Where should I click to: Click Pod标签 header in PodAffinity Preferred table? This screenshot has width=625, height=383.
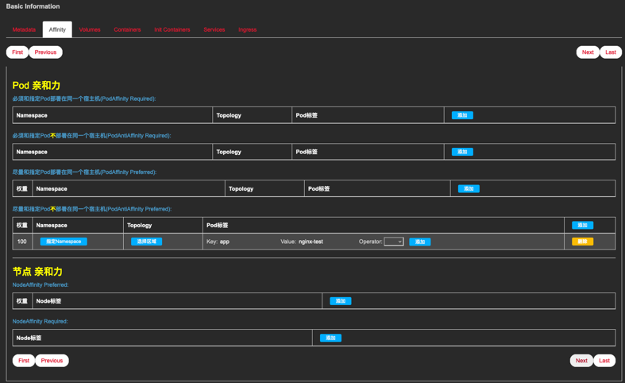click(319, 189)
